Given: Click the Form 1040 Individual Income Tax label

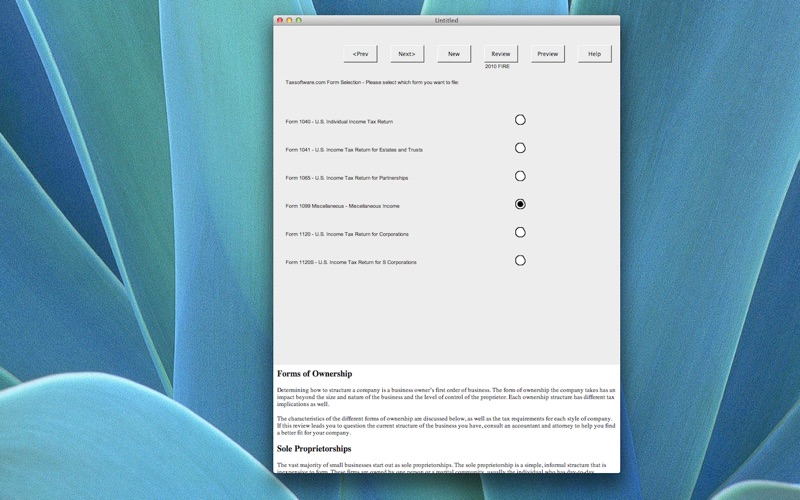Looking at the screenshot, I should point(339,122).
